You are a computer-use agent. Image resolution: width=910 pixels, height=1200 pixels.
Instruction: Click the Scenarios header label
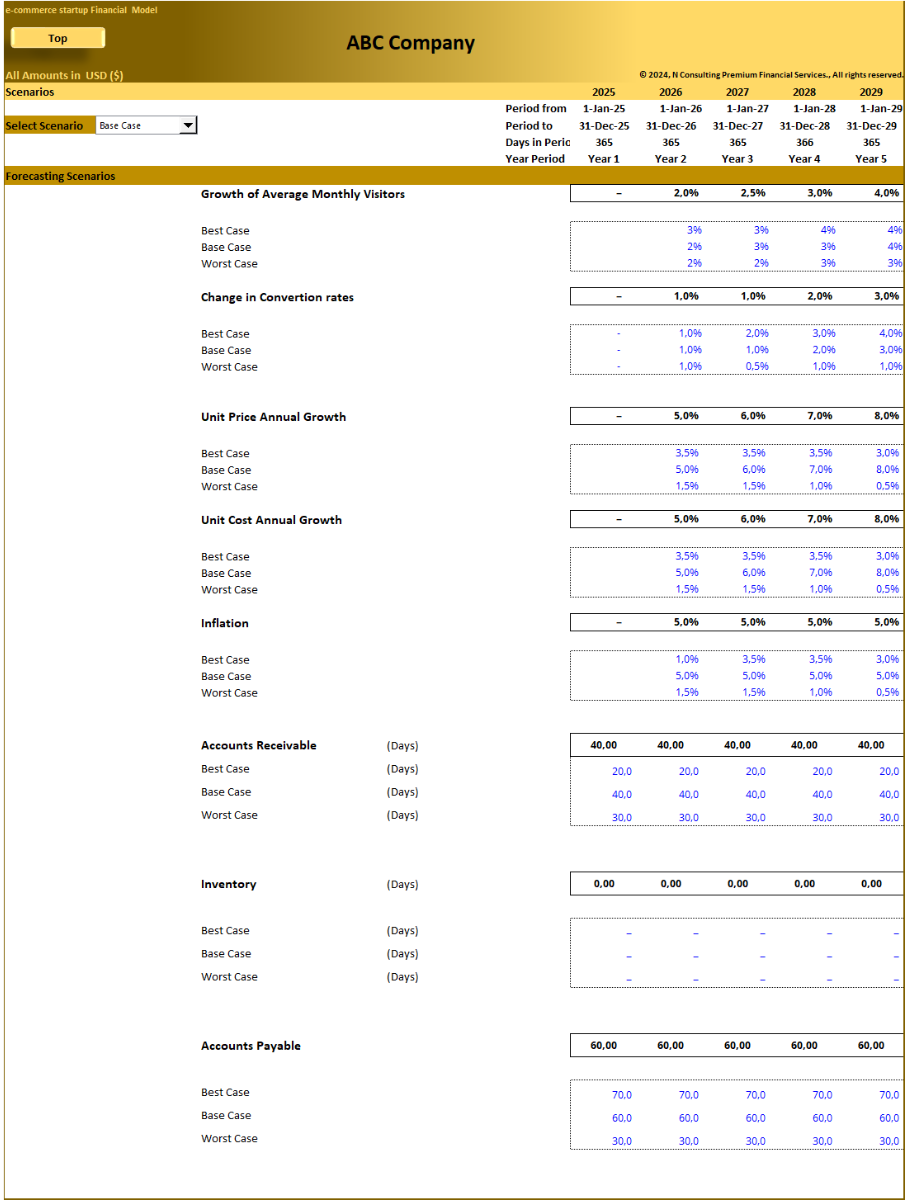click(x=30, y=92)
